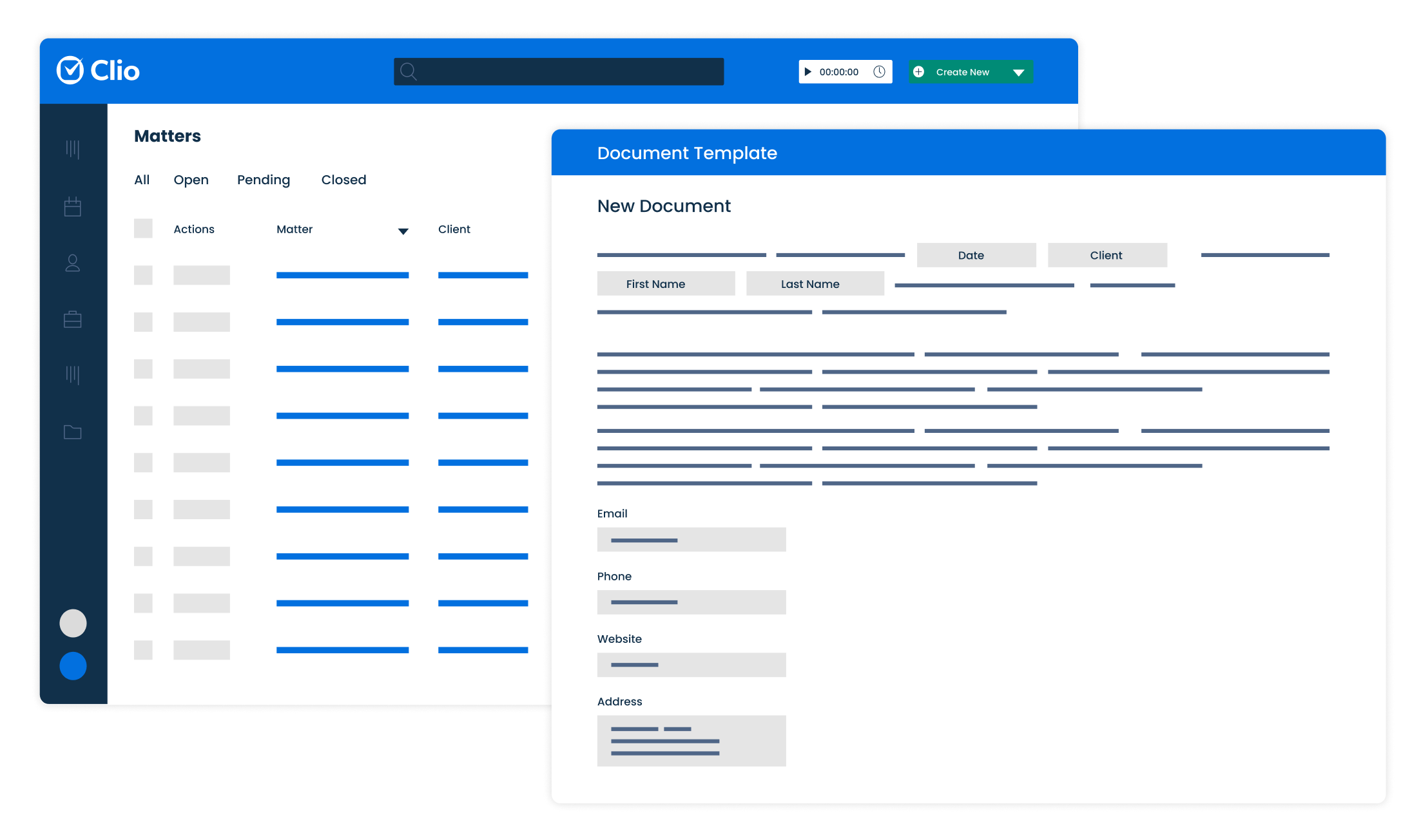Click the briefcase matters icon in sidebar
The height and width of the screenshot is (840, 1421).
(x=73, y=319)
